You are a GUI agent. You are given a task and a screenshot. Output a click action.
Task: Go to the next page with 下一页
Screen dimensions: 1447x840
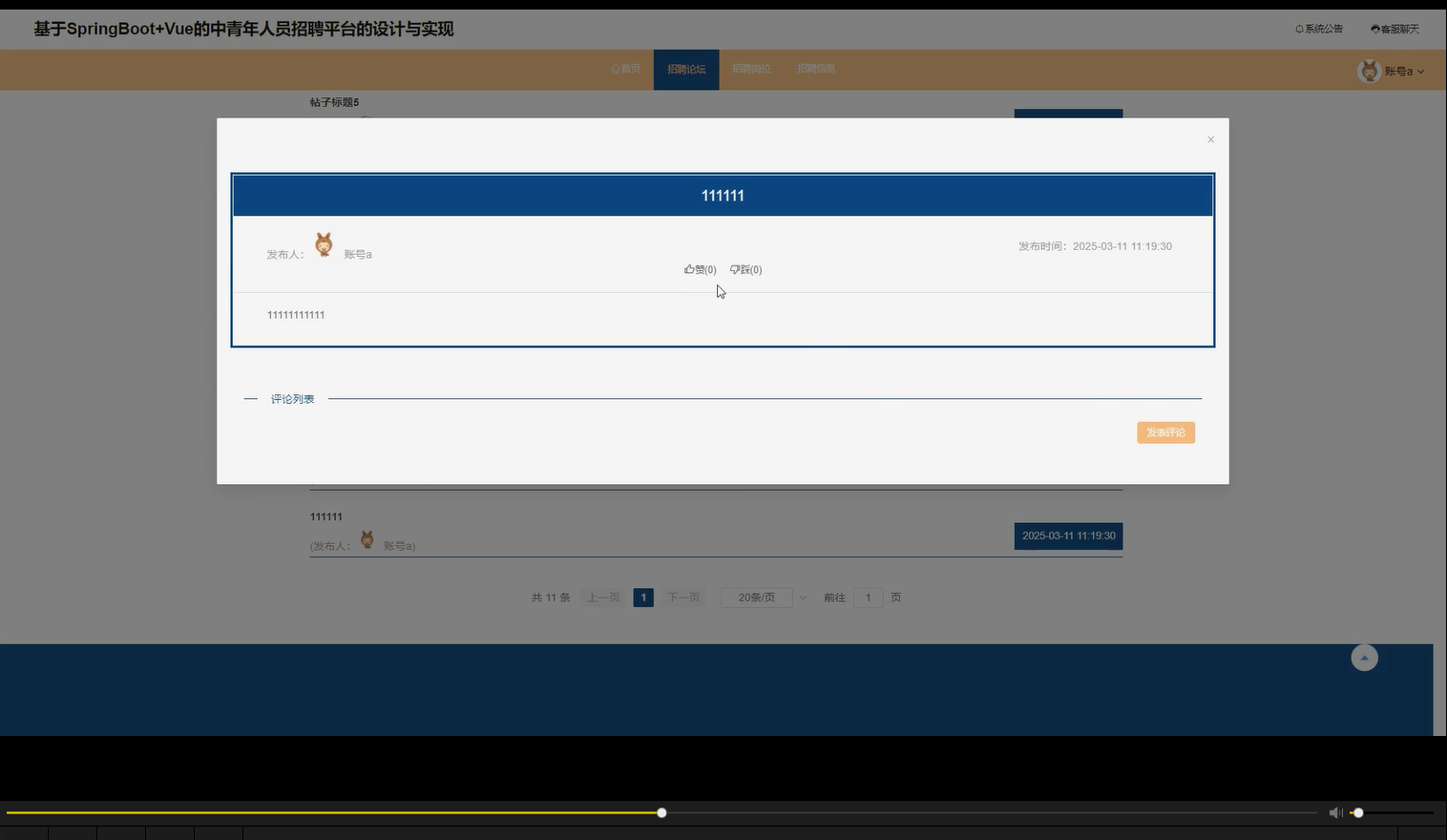[683, 598]
